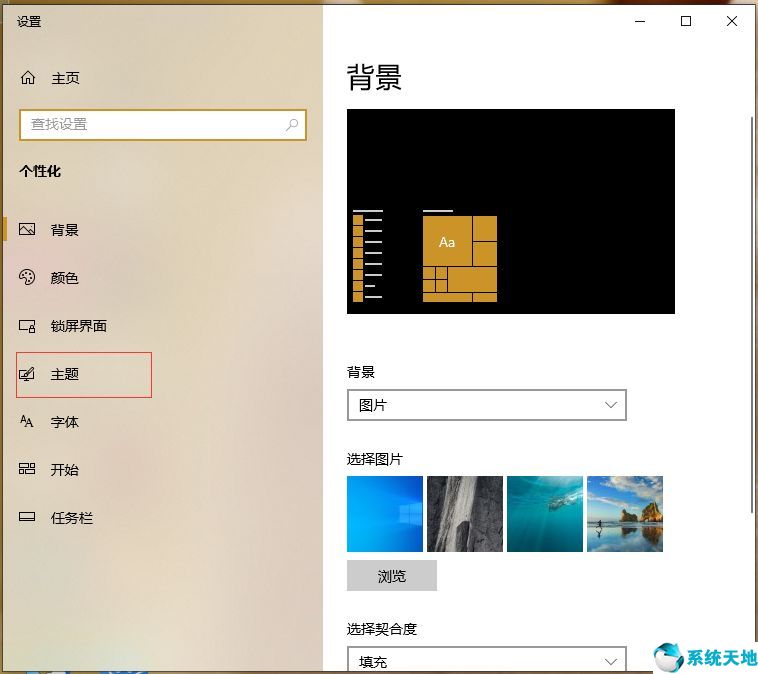Viewport: 758px width, 674px height.
Task: Click the Home house icon
Action: coord(28,77)
